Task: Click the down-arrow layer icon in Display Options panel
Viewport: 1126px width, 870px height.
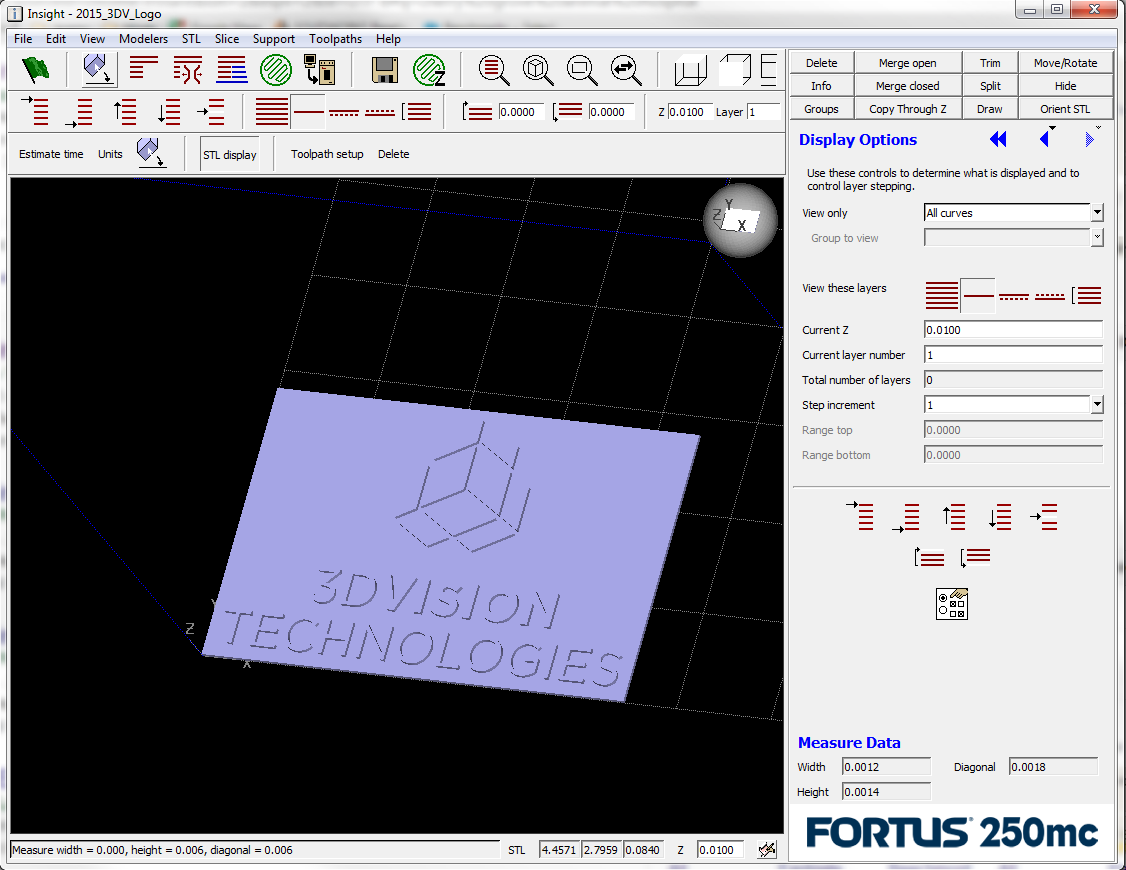Action: (x=1000, y=517)
